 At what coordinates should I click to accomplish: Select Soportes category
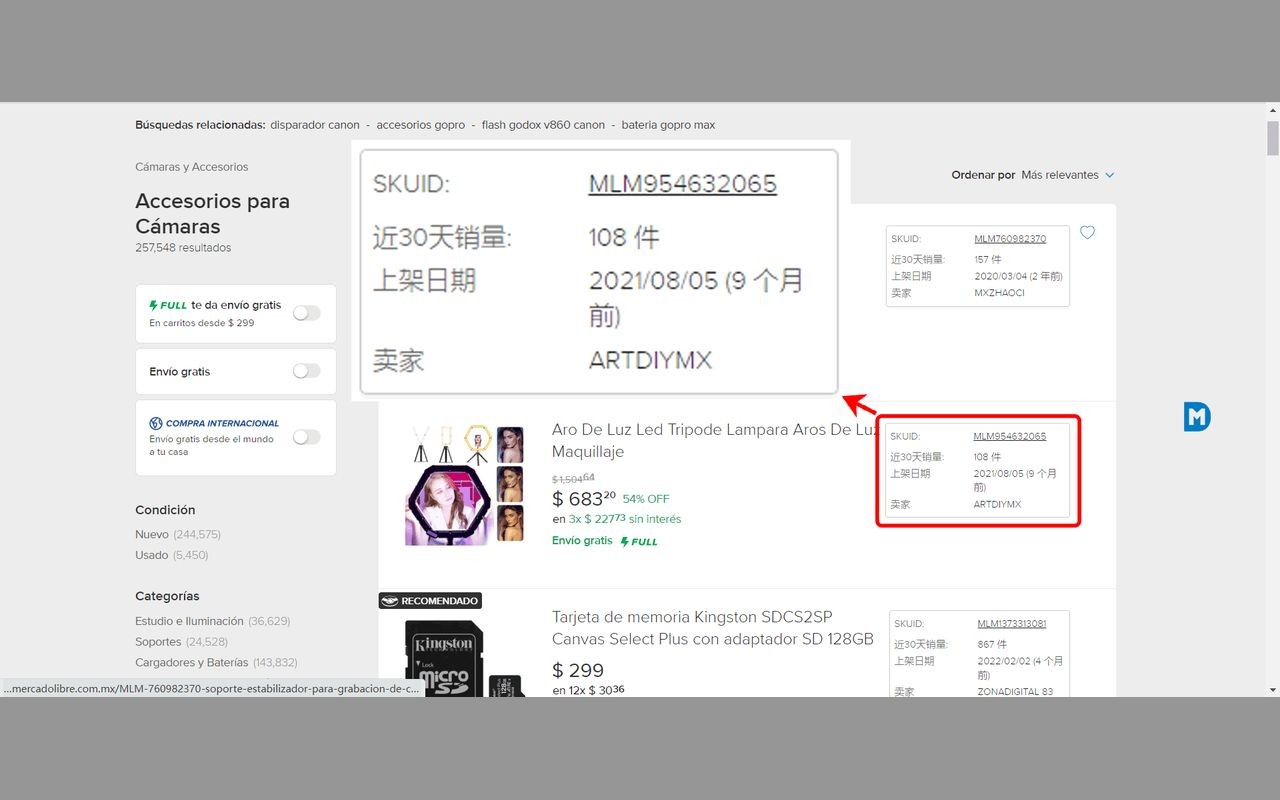[158, 642]
